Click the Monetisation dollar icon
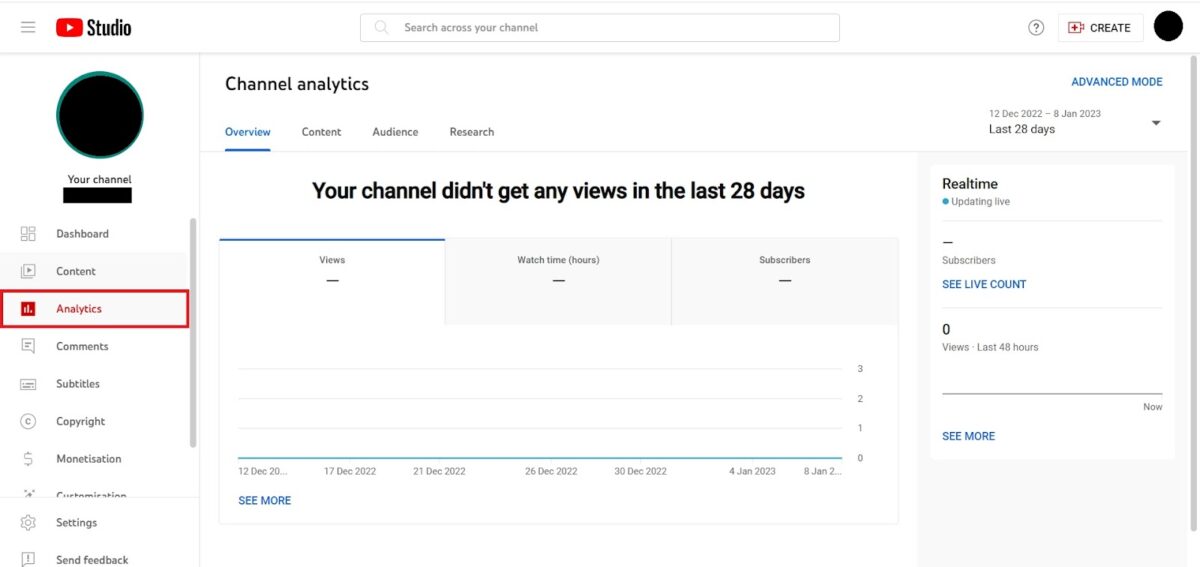This screenshot has width=1200, height=567. [28, 459]
